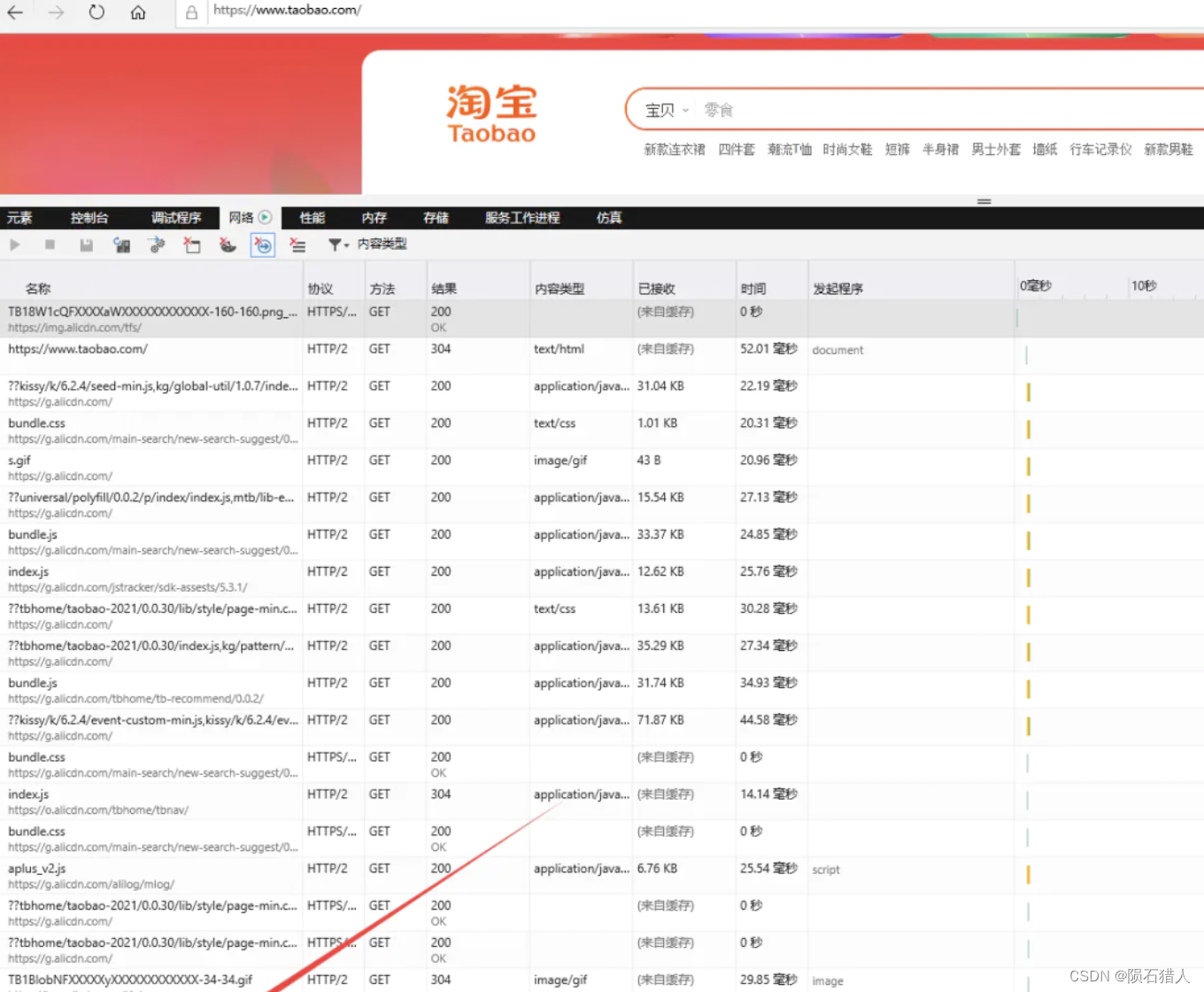Switch to the 元素 devtools tab
This screenshot has height=992, width=1204.
click(x=19, y=218)
